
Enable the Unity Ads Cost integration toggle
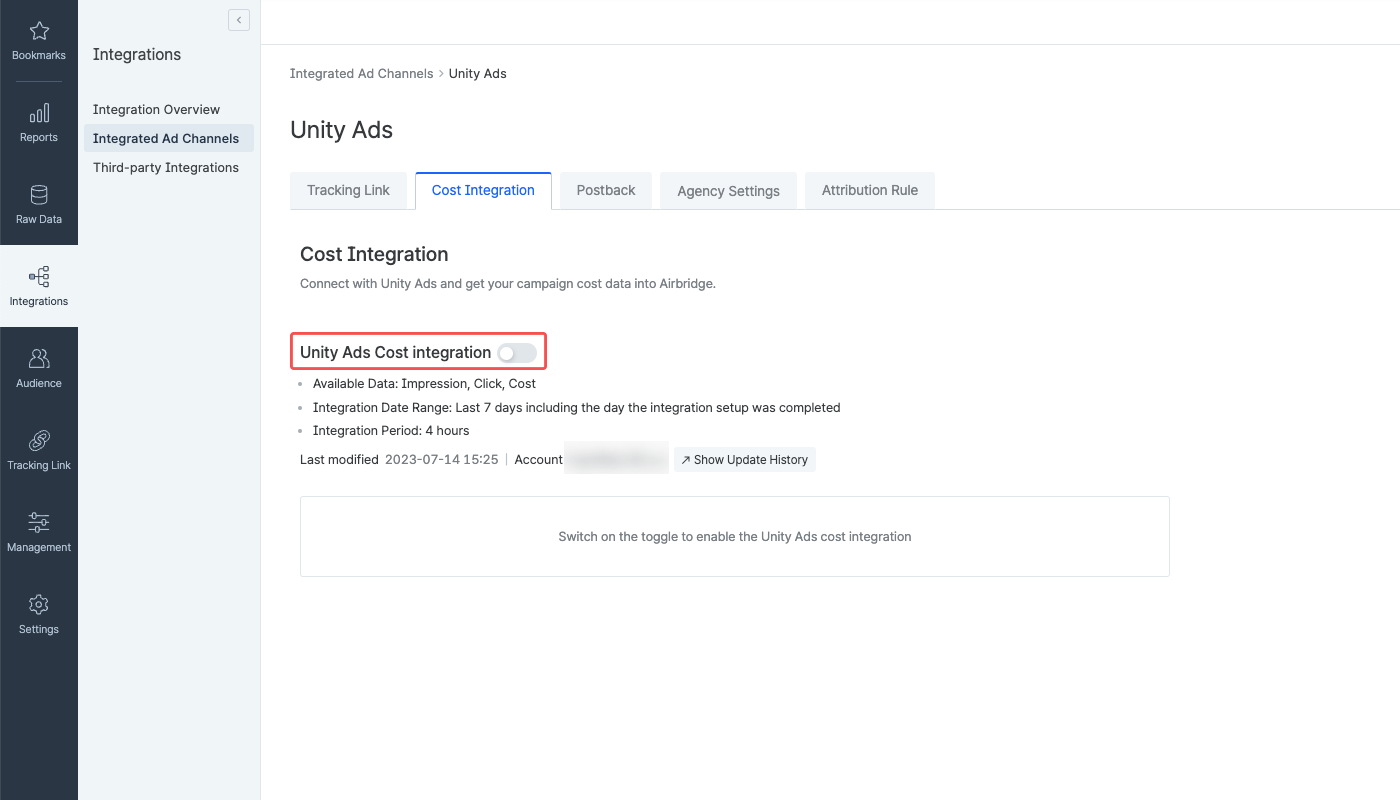(517, 353)
